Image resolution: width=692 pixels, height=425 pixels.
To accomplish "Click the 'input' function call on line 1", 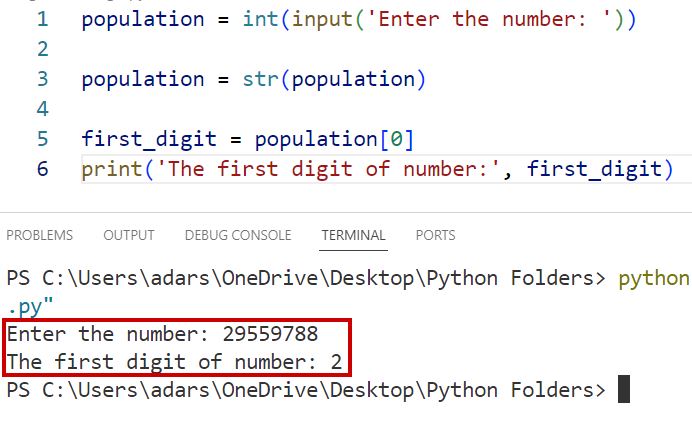I will (x=322, y=20).
